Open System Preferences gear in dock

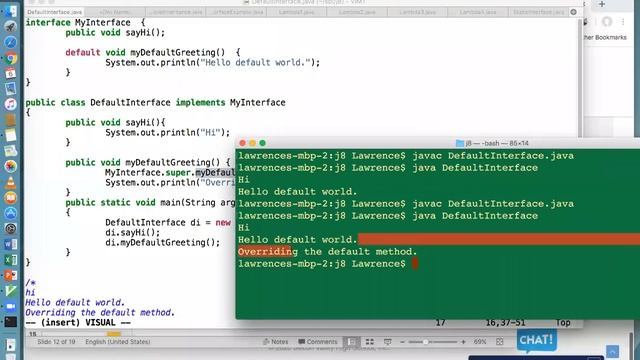point(11,229)
